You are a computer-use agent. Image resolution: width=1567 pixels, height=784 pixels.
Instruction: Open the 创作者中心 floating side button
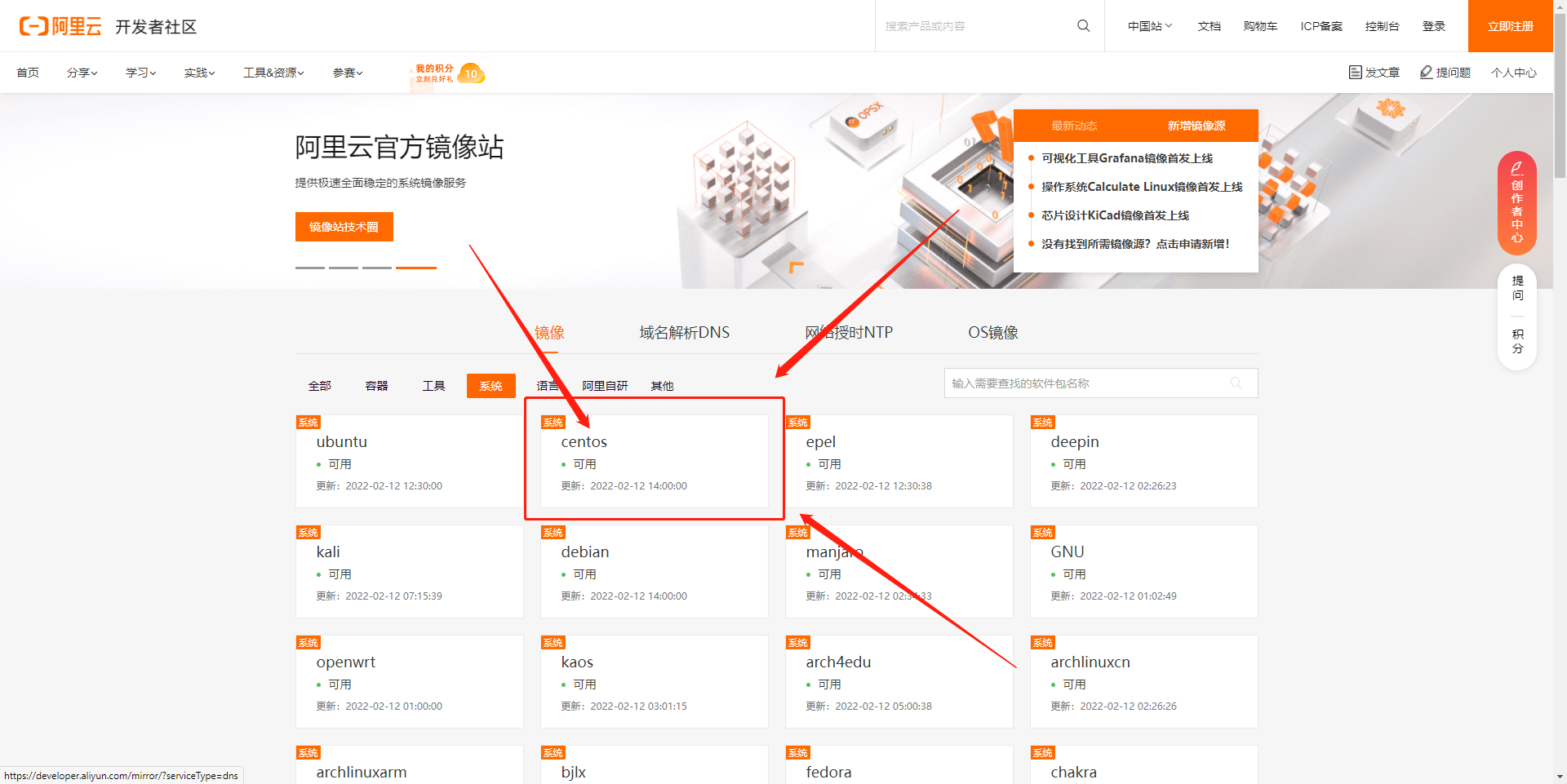(1517, 203)
